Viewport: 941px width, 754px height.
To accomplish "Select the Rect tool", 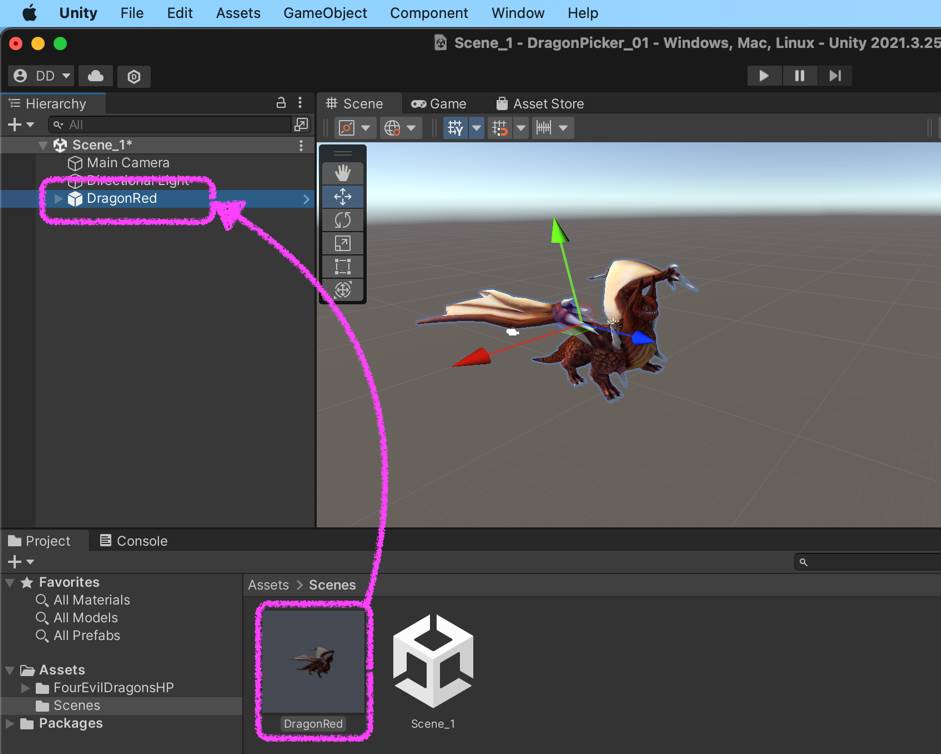I will click(342, 266).
